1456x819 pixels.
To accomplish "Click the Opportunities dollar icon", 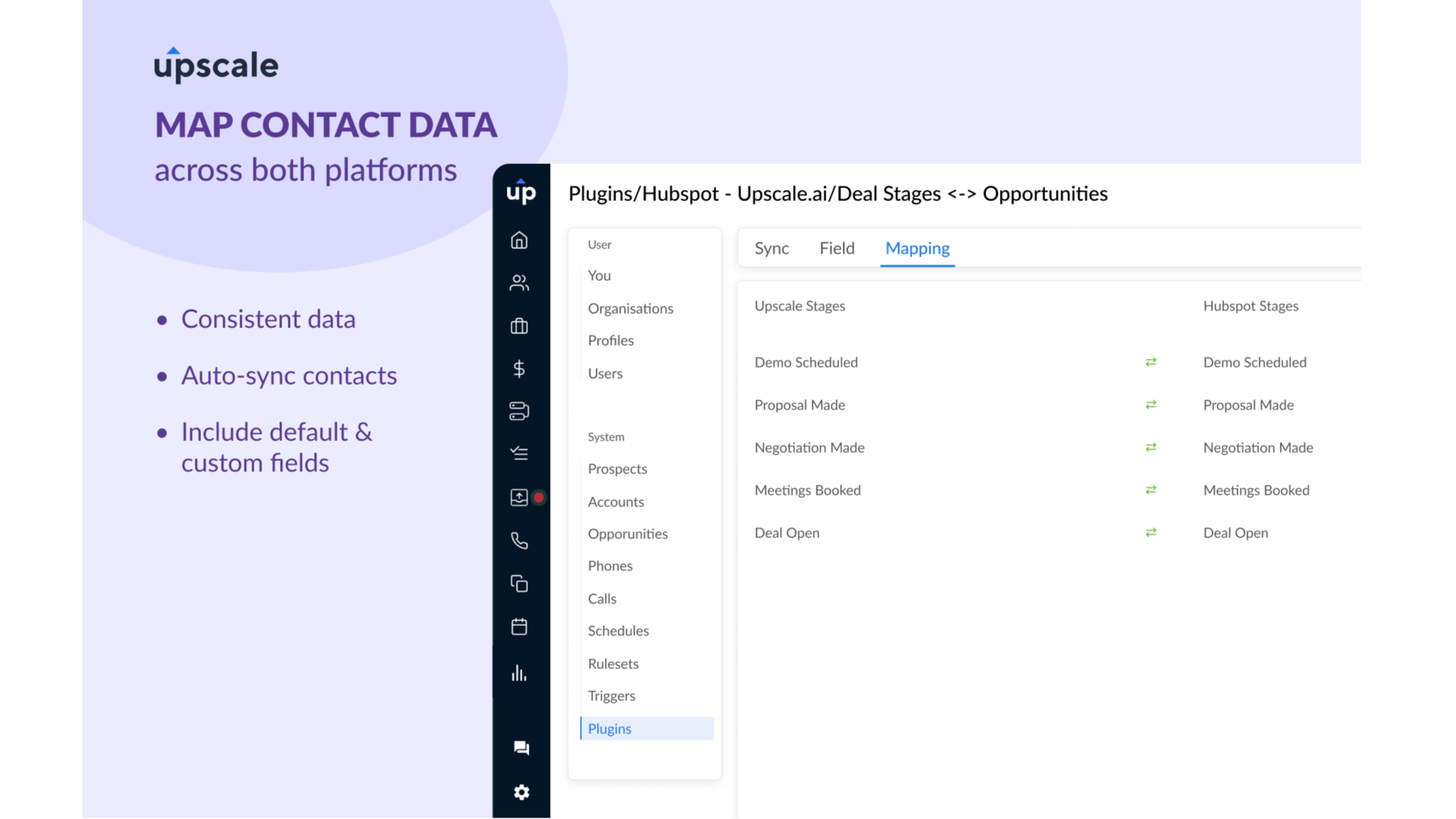I will click(x=519, y=369).
